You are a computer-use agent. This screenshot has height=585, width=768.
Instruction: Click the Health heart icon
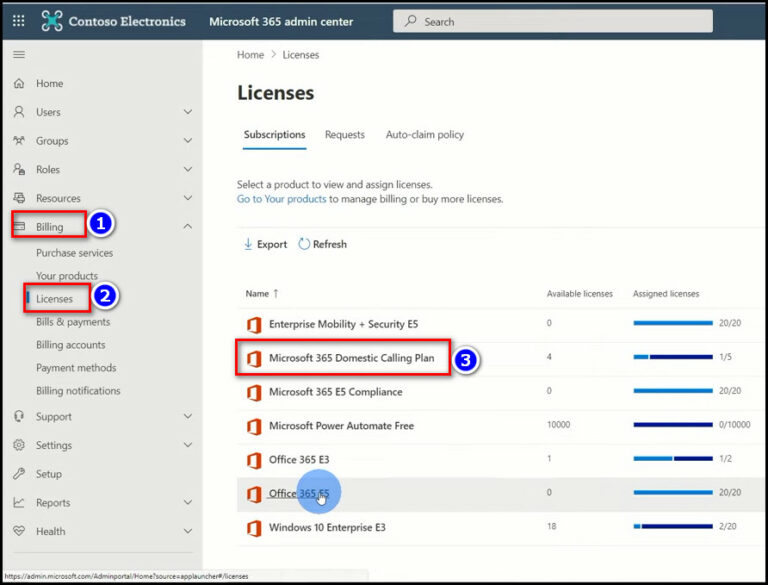click(x=19, y=531)
